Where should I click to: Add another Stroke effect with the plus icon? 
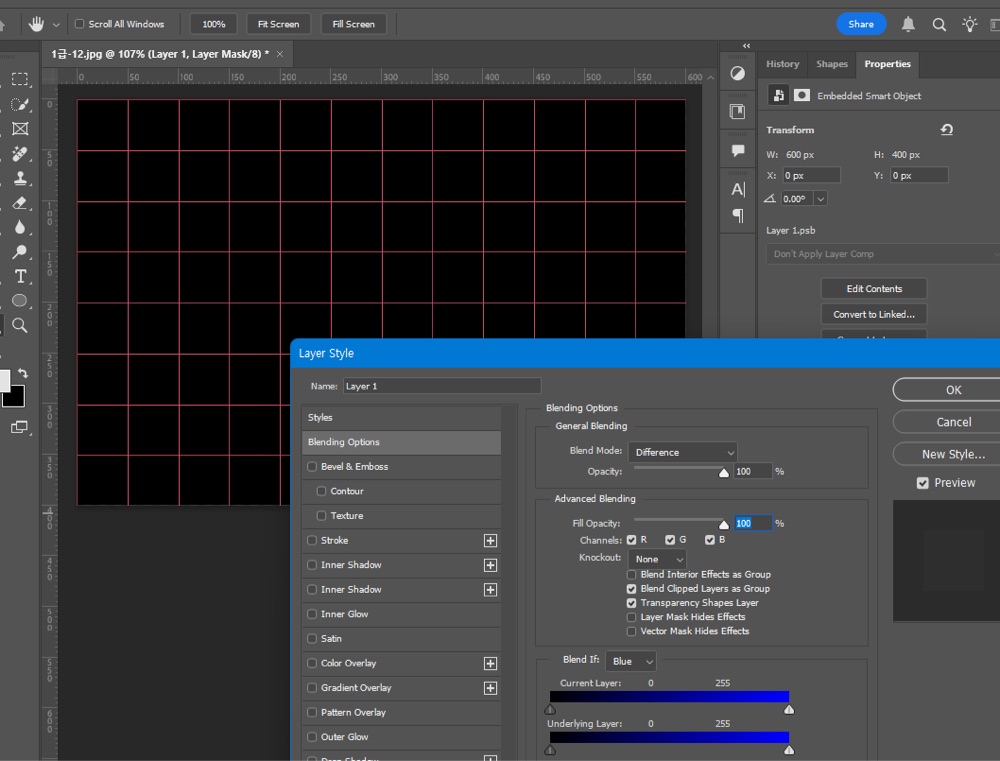tap(490, 540)
